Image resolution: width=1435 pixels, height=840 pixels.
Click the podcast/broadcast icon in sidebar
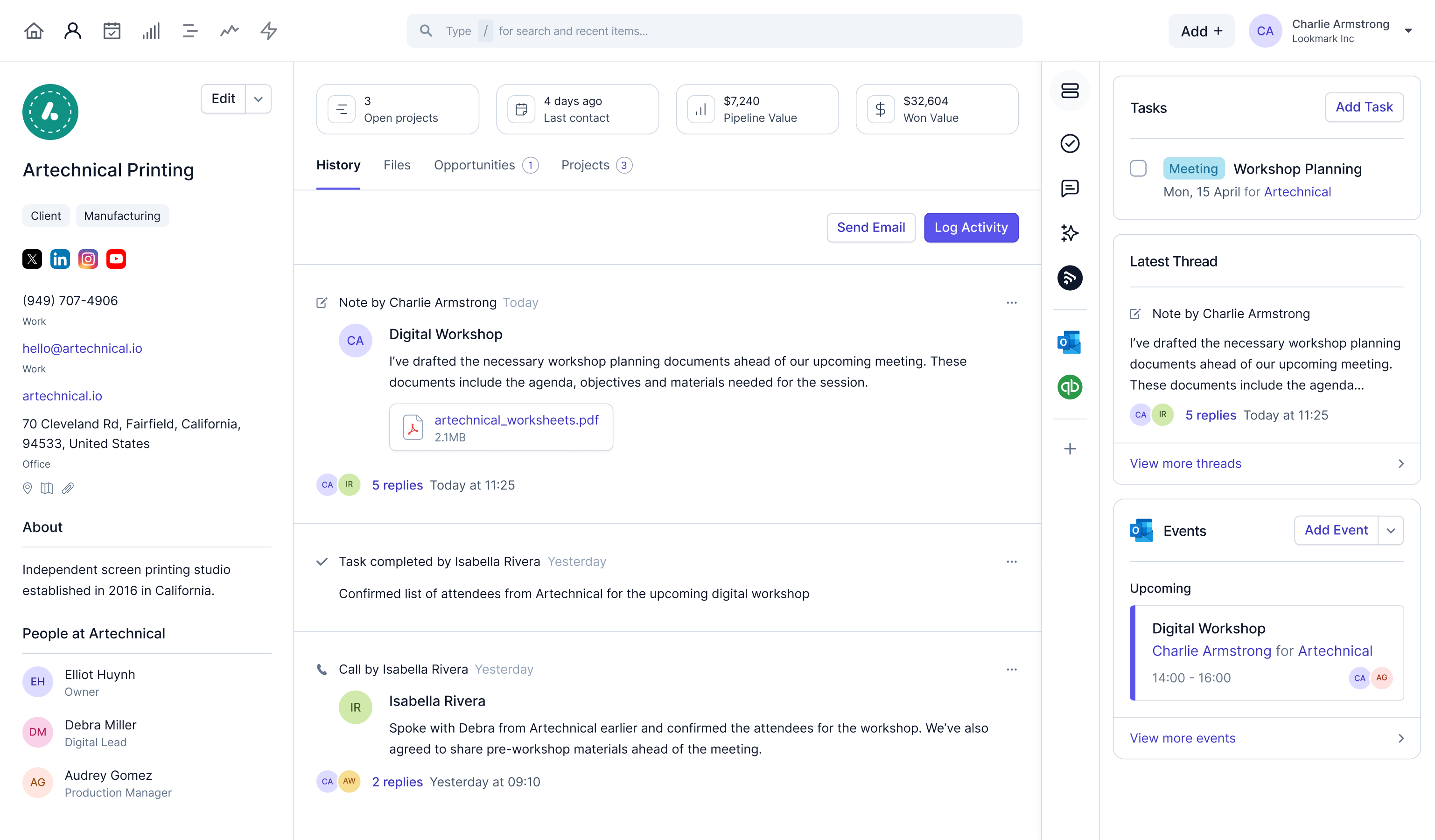pyautogui.click(x=1070, y=277)
